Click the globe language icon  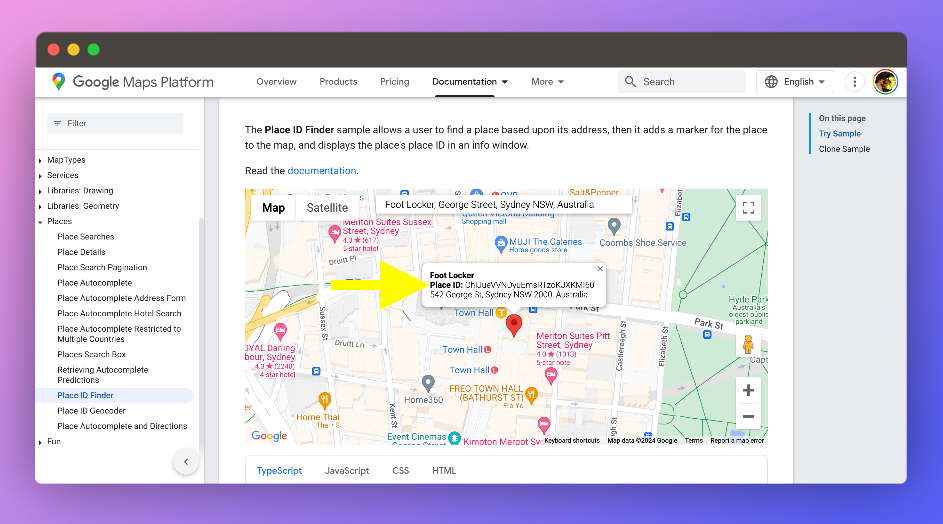click(x=771, y=82)
